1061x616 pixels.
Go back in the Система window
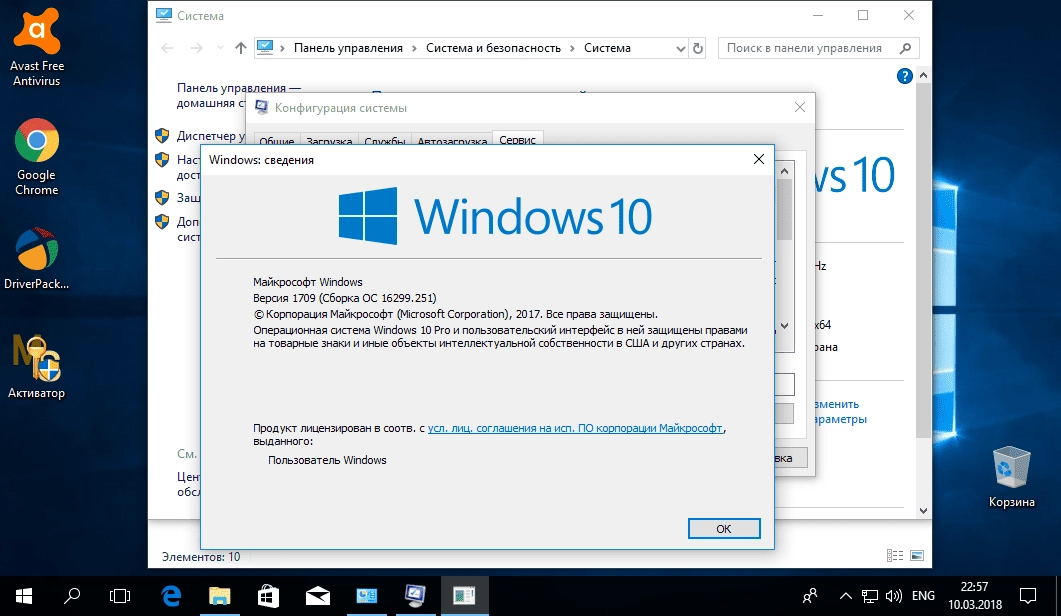167,48
